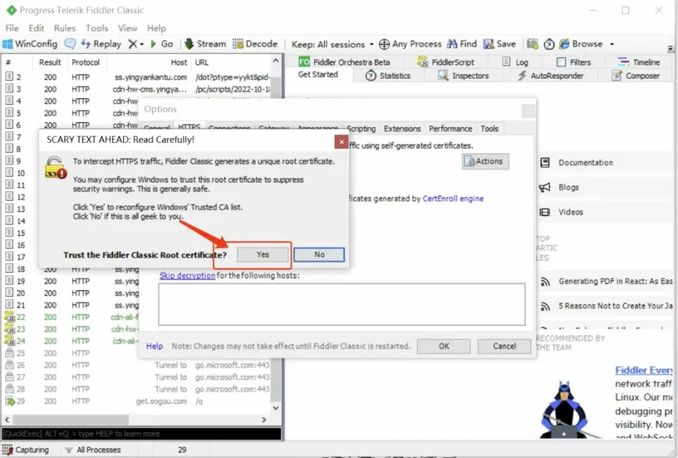Click the QuickExec command box
Image resolution: width=678 pixels, height=458 pixels.
140,433
